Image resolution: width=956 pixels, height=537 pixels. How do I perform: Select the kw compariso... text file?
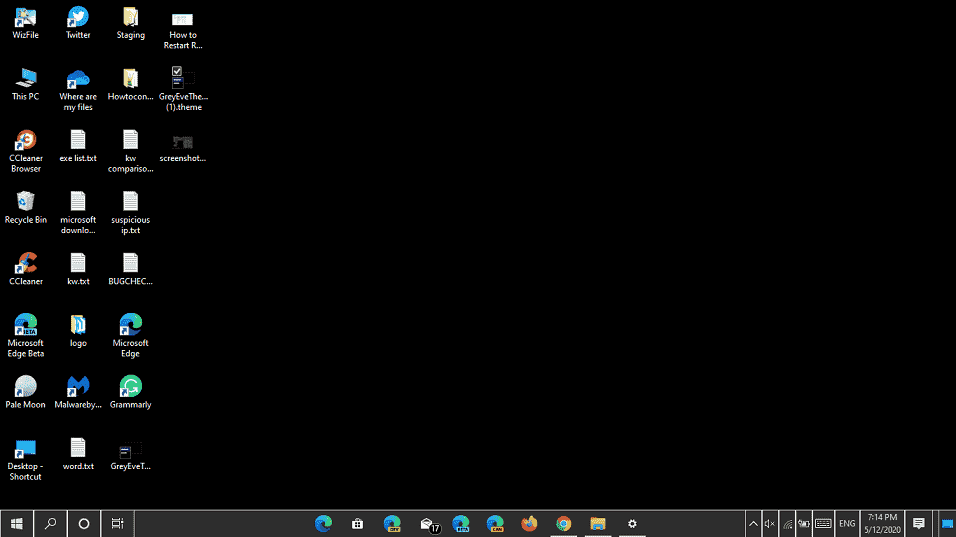(130, 152)
